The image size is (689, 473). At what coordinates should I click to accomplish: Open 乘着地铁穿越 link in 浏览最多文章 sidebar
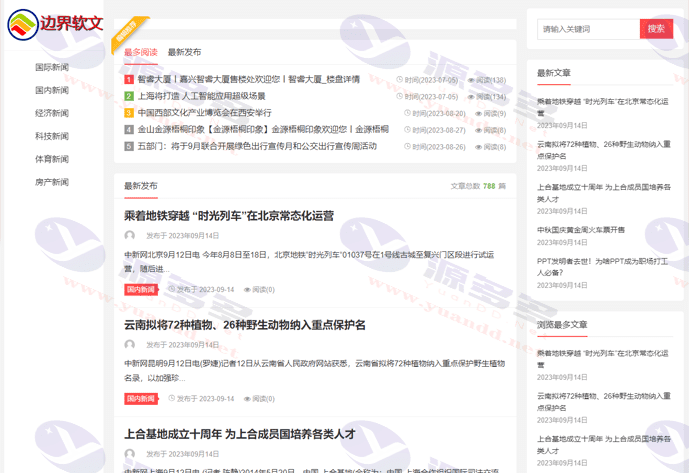click(603, 359)
